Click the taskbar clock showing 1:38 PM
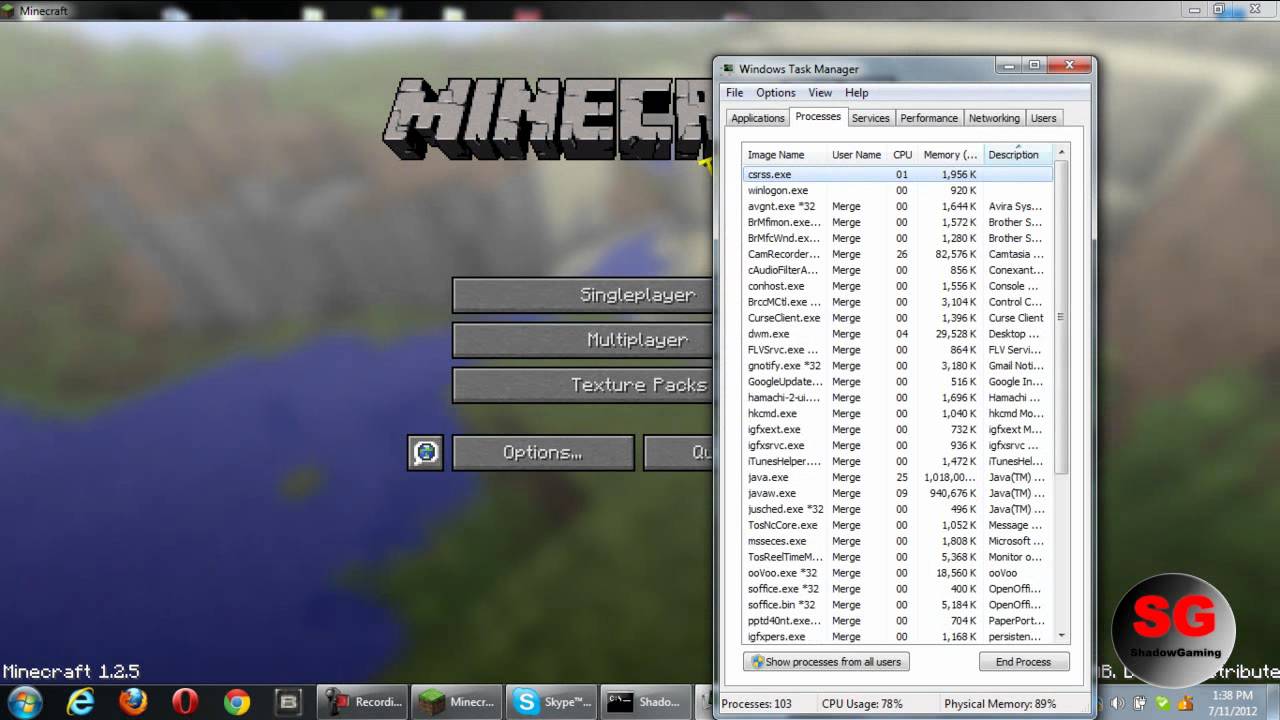Screen dimensions: 1280x720 pos(1232,702)
